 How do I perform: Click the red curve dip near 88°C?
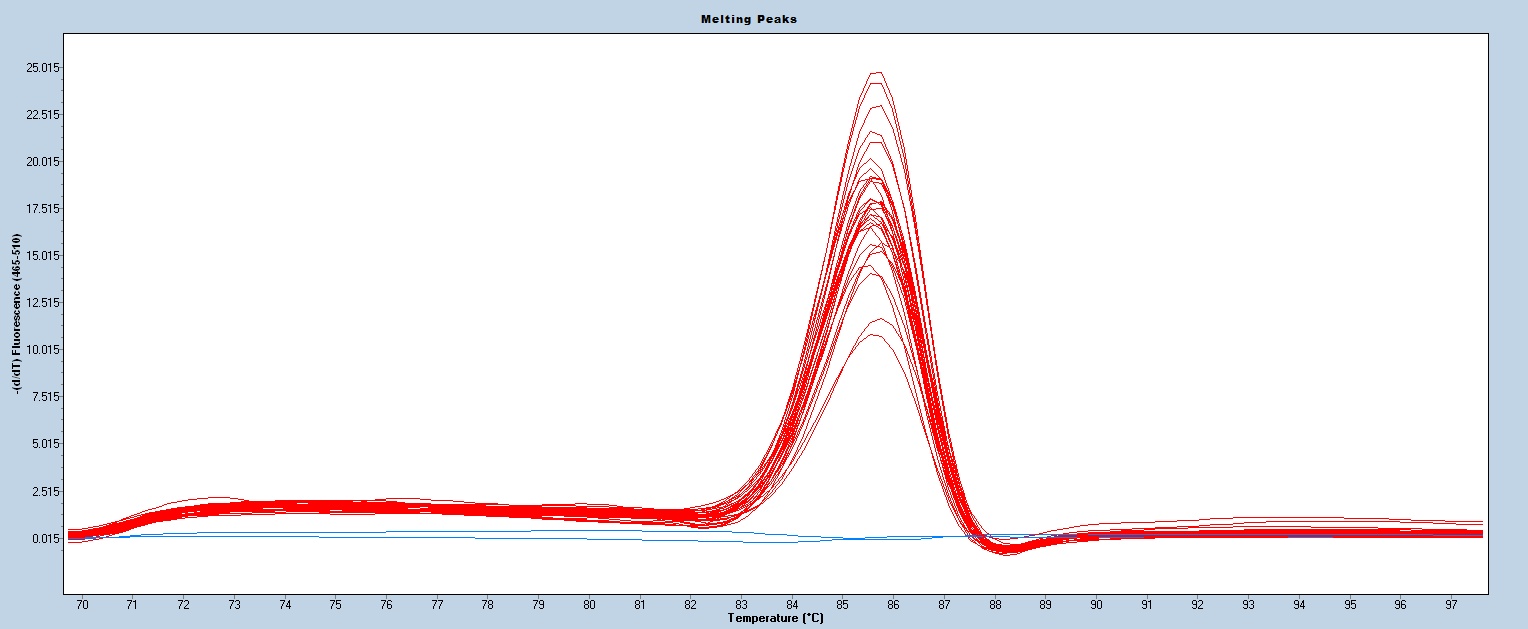(1007, 549)
